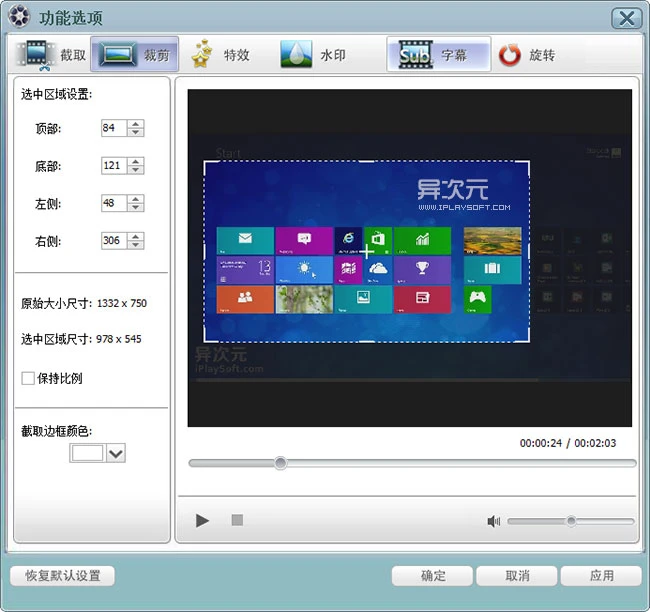The image size is (650, 612).
Task: Click 恢复默认设置 restore defaults button
Action: point(62,576)
